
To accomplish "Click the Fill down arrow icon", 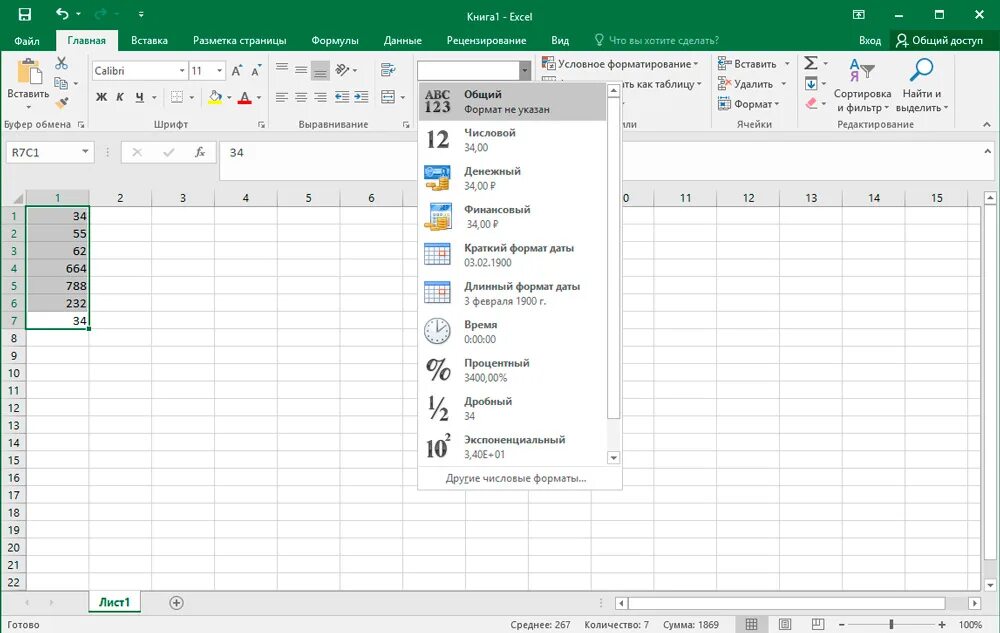I will coord(811,84).
